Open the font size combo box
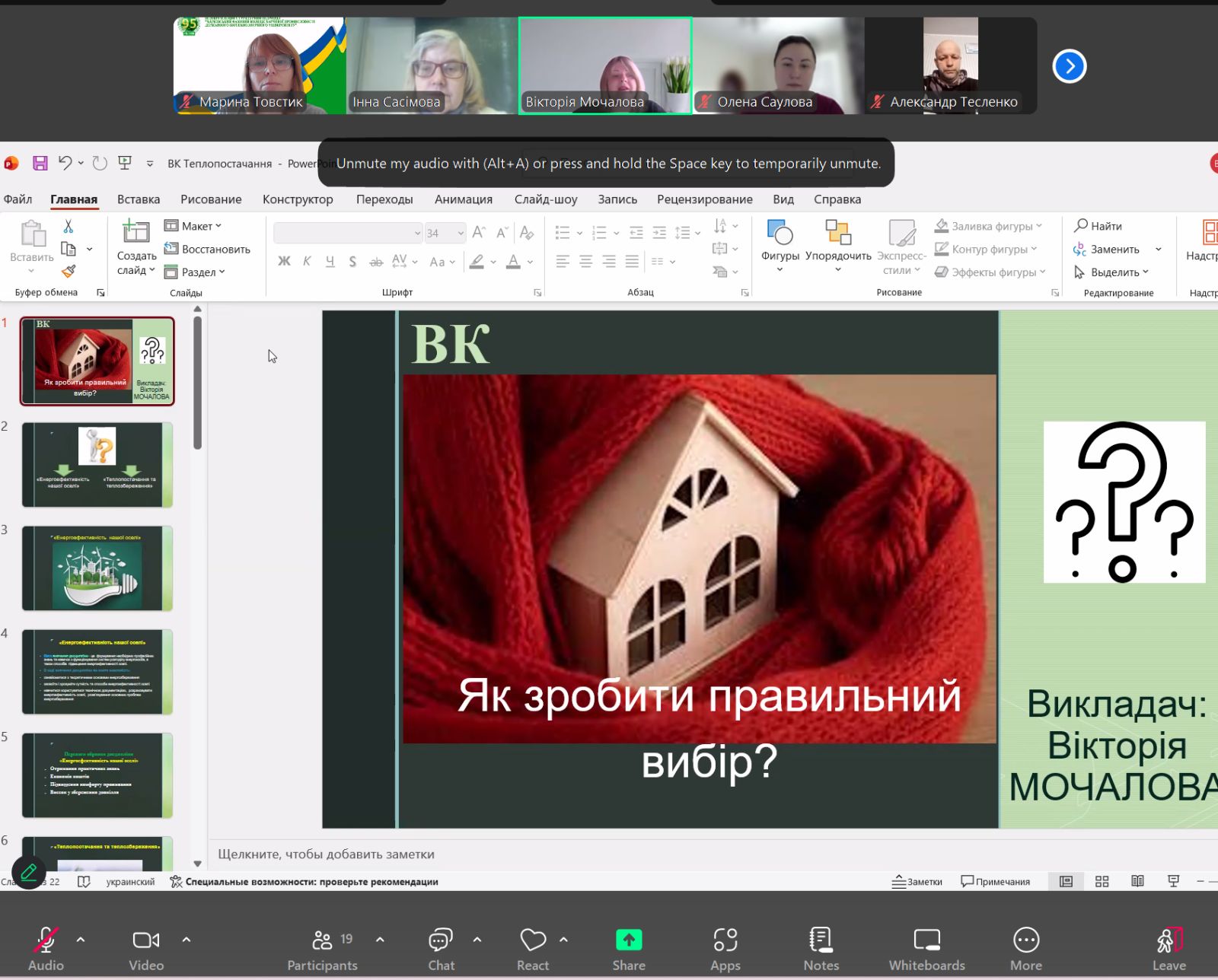 [445, 233]
